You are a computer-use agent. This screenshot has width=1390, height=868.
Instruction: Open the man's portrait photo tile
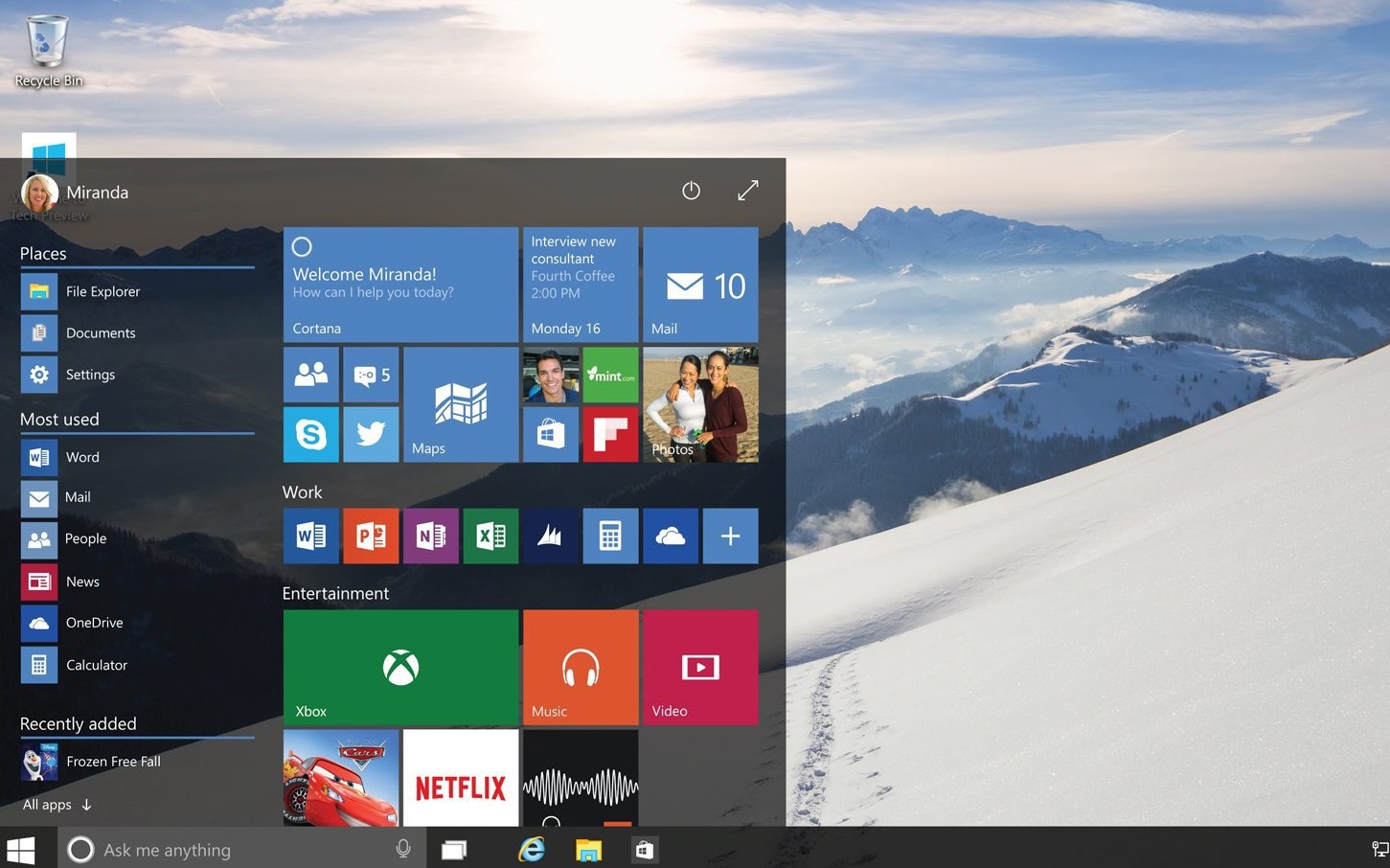pyautogui.click(x=551, y=375)
